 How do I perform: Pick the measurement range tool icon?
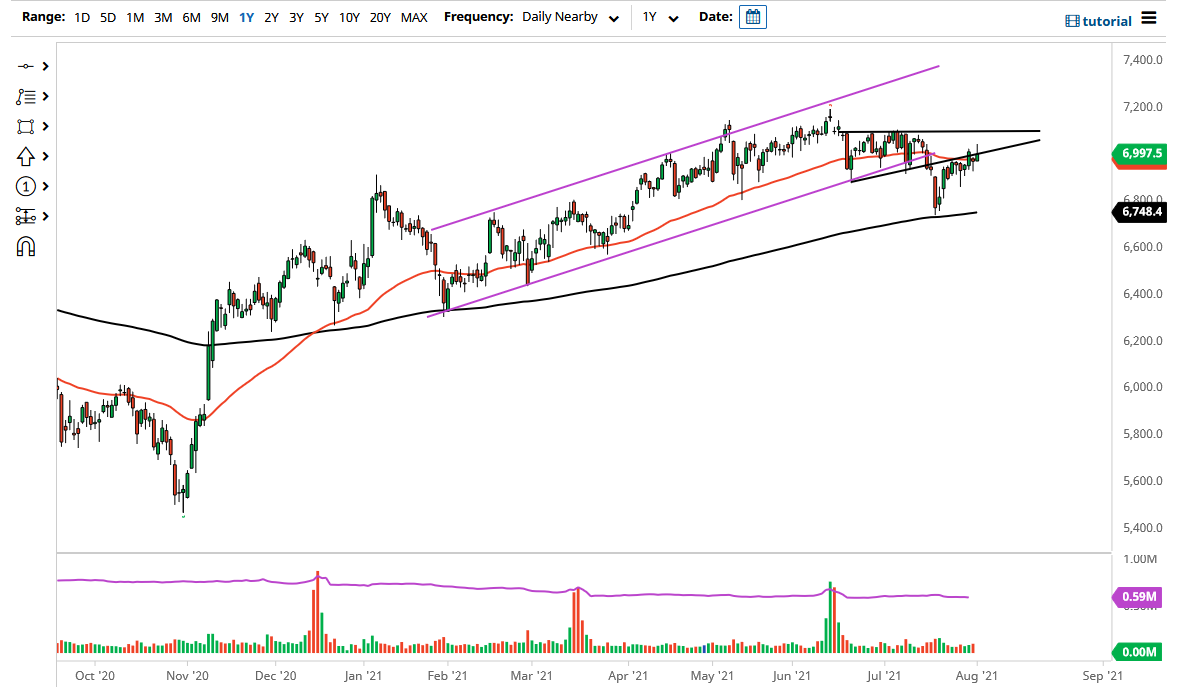click(x=26, y=216)
